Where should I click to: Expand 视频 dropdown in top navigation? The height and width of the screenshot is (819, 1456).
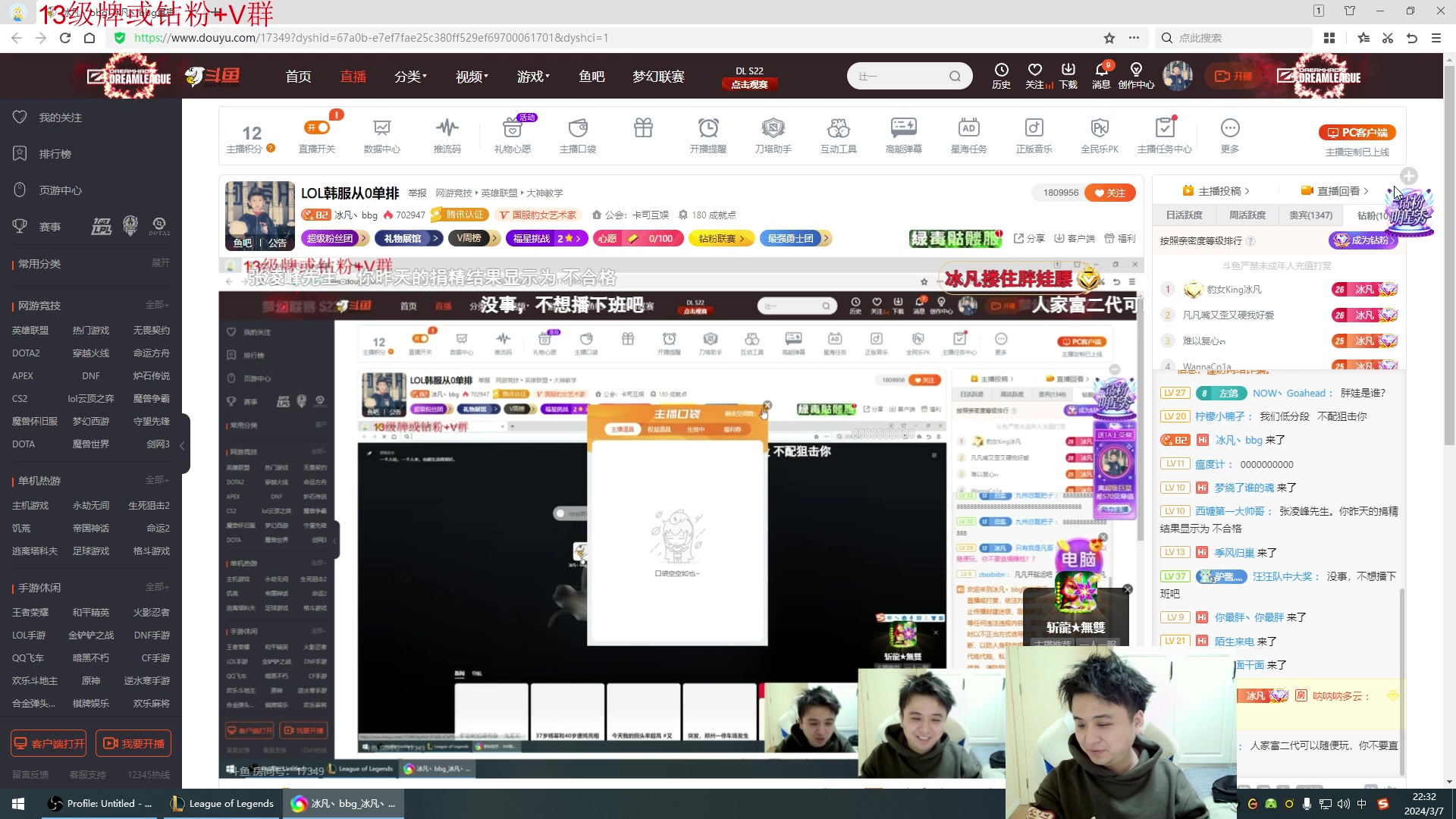click(472, 77)
